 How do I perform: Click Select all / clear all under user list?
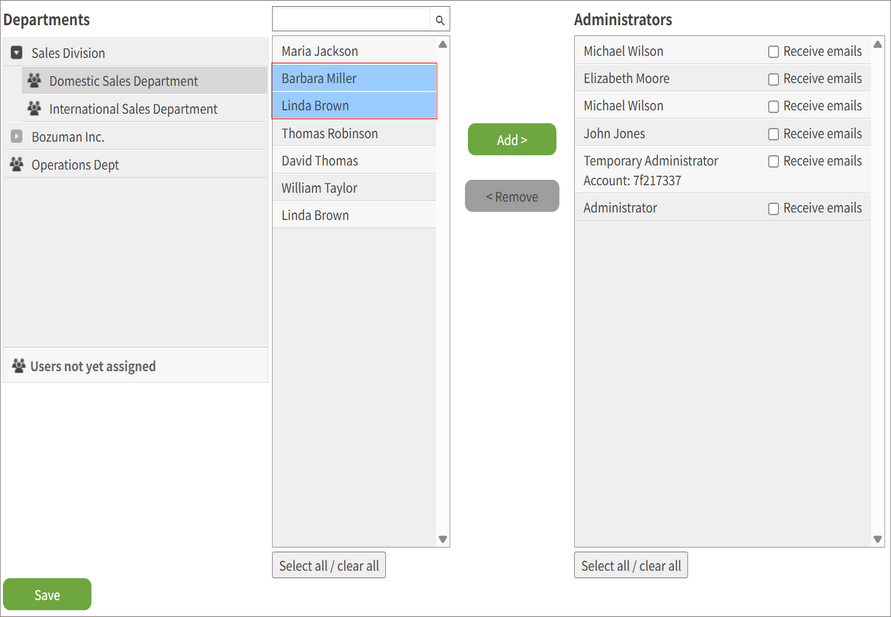tap(328, 565)
